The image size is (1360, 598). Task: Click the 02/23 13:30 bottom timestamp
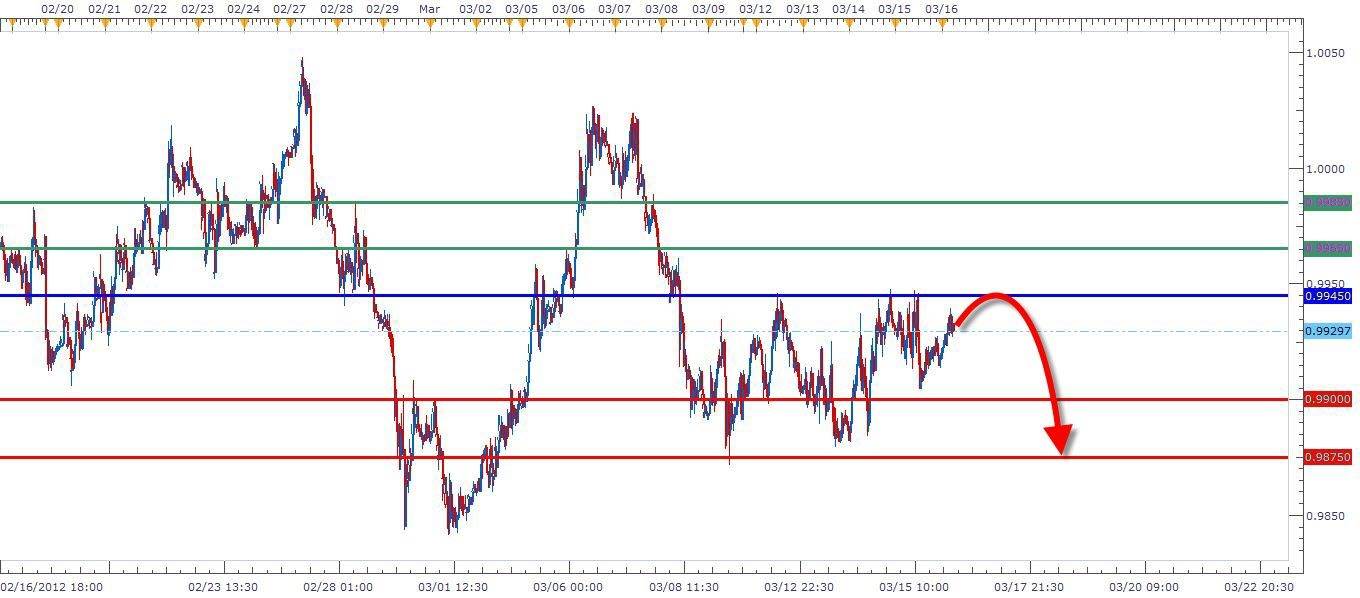coord(224,588)
